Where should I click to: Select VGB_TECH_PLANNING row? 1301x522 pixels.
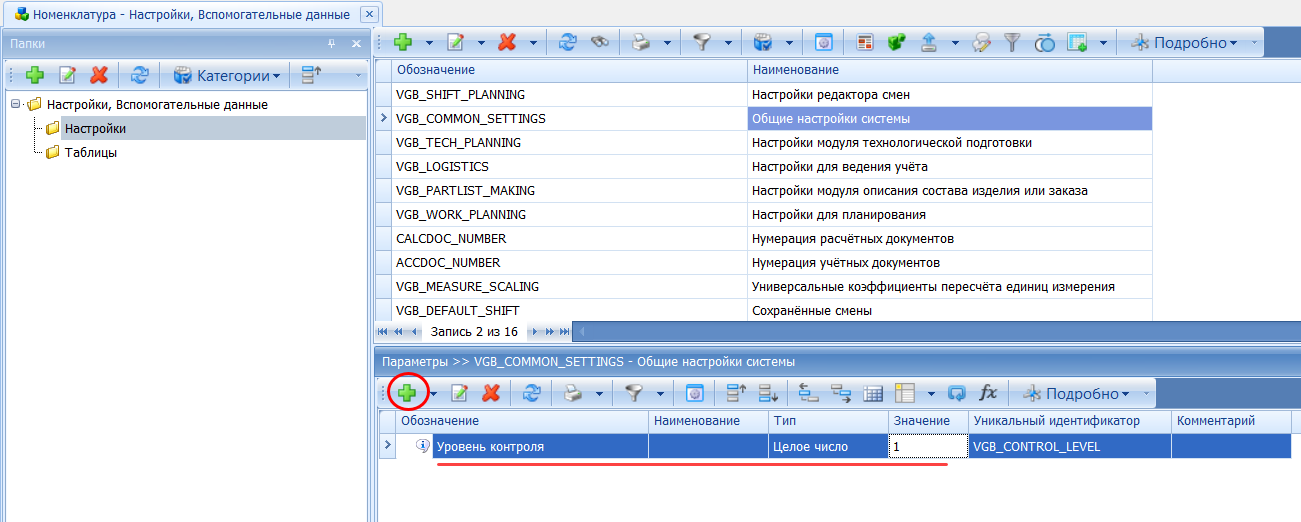(764, 142)
